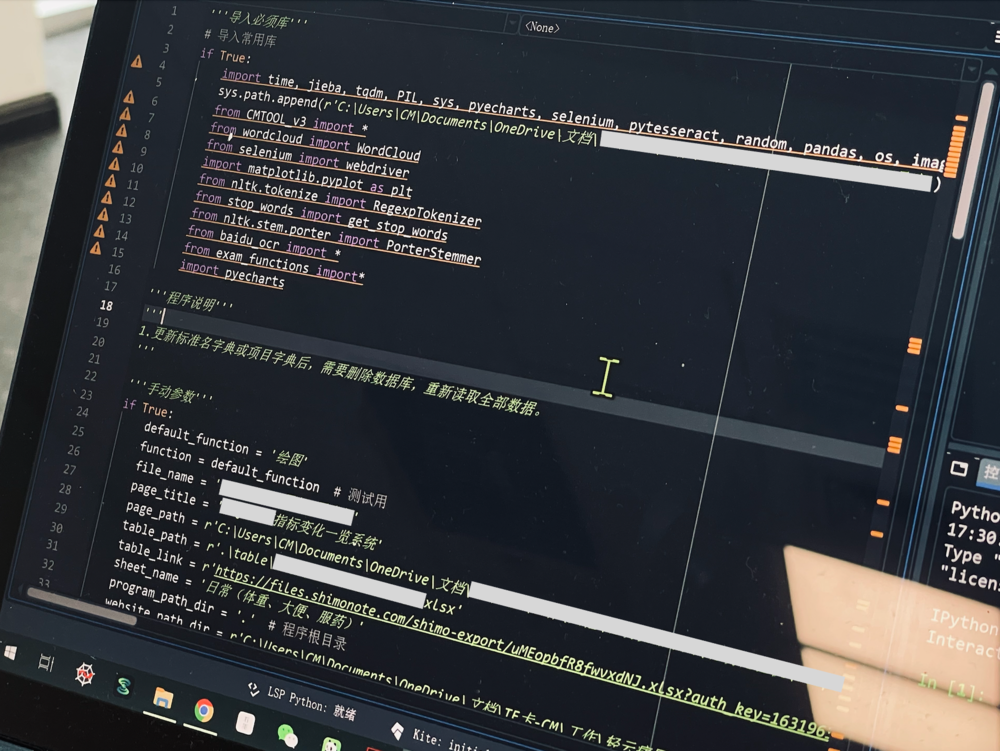Image resolution: width=1000 pixels, height=751 pixels.
Task: Click the white square app taskbar icon
Action: (245, 723)
